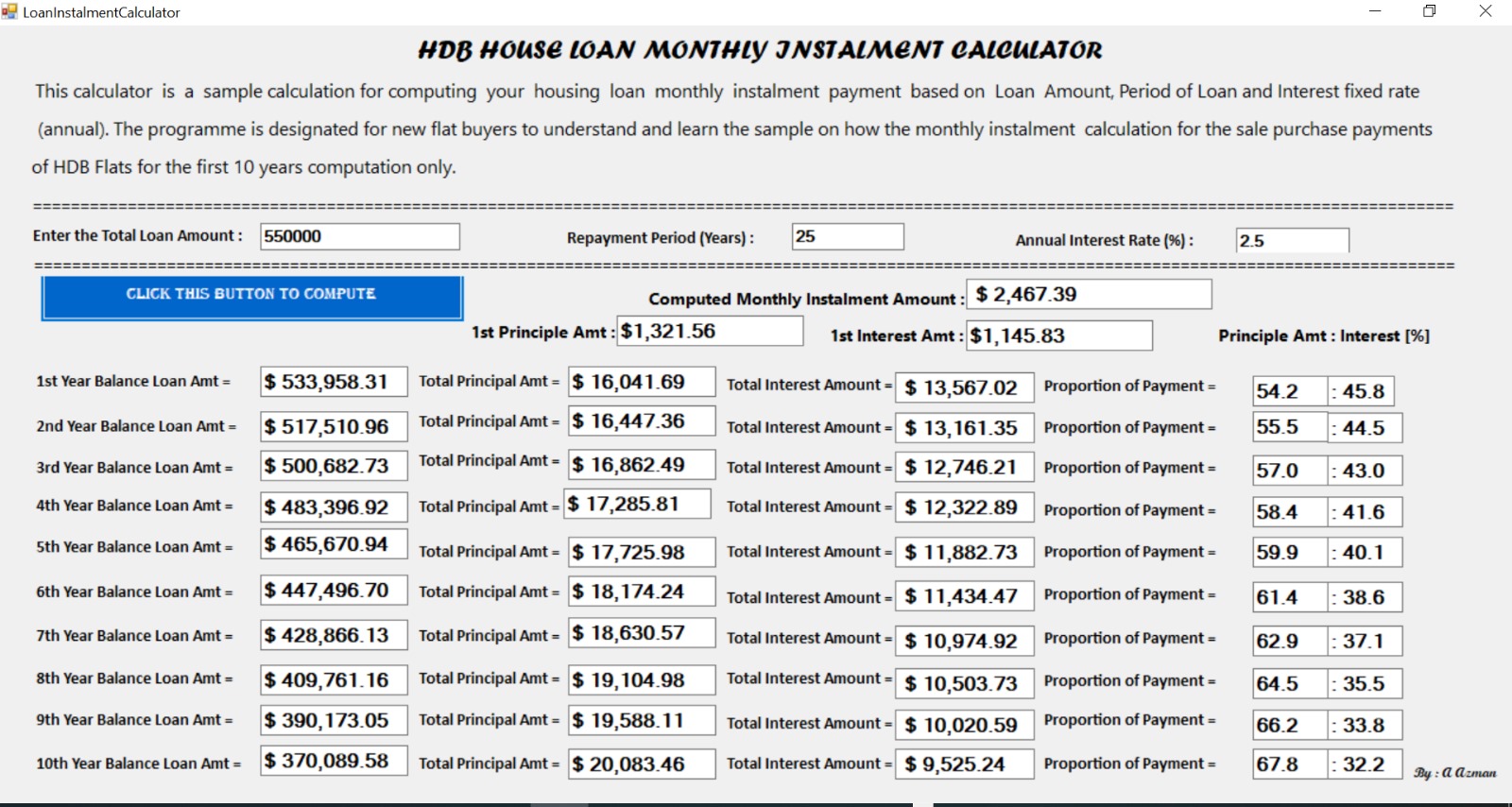Click 10th Year balance $ 370,089.58 field
The height and width of the screenshot is (807, 1512).
point(334,761)
